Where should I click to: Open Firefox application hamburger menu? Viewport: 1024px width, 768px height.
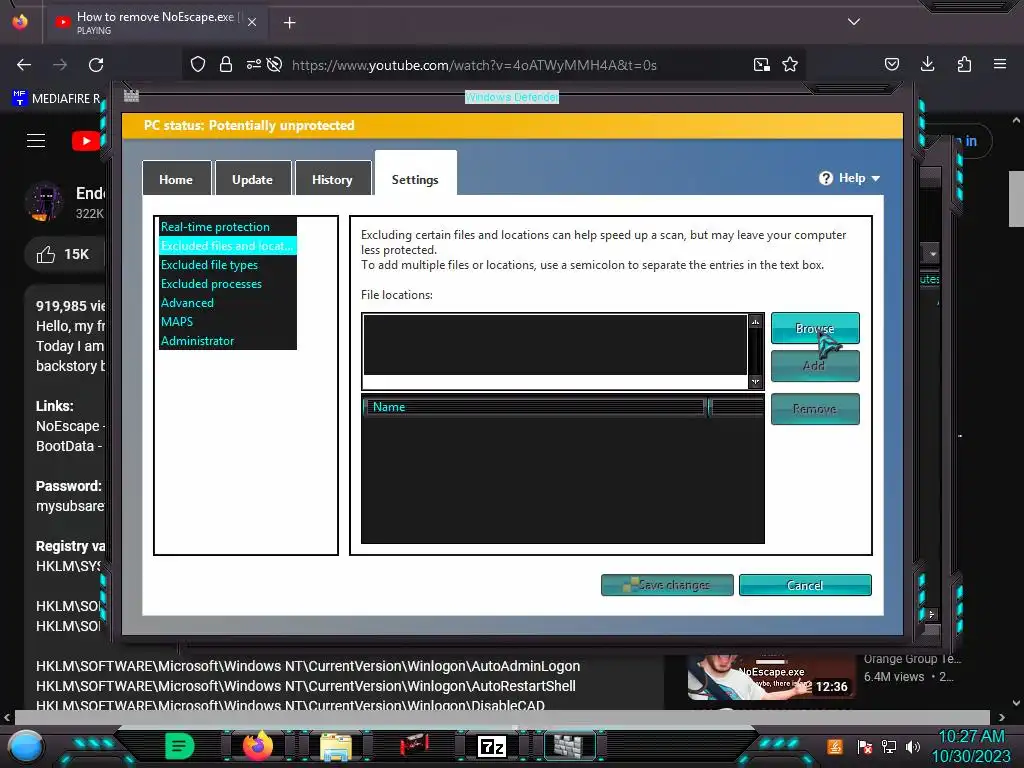pos(1000,64)
